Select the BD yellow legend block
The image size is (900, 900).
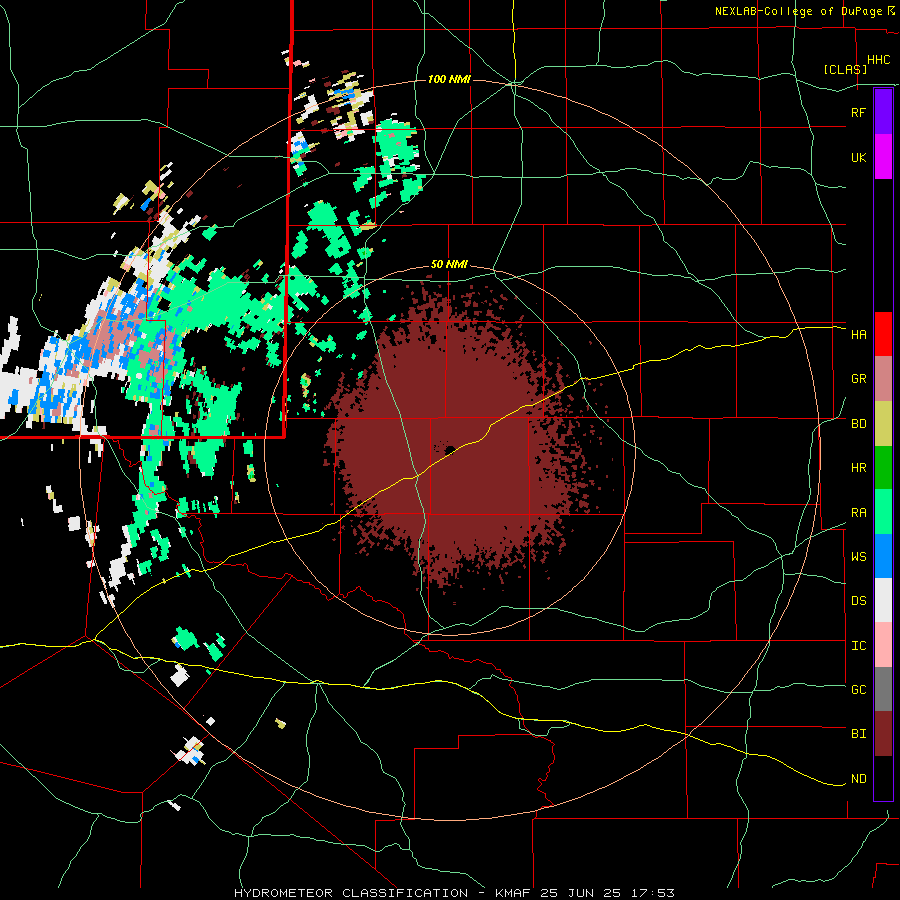coord(883,423)
